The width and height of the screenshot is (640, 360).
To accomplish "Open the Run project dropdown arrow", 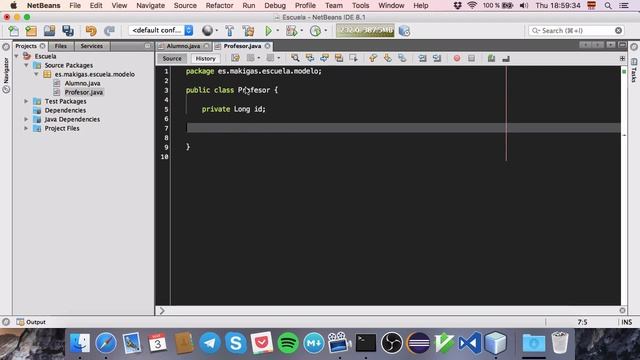I will 278,31.
